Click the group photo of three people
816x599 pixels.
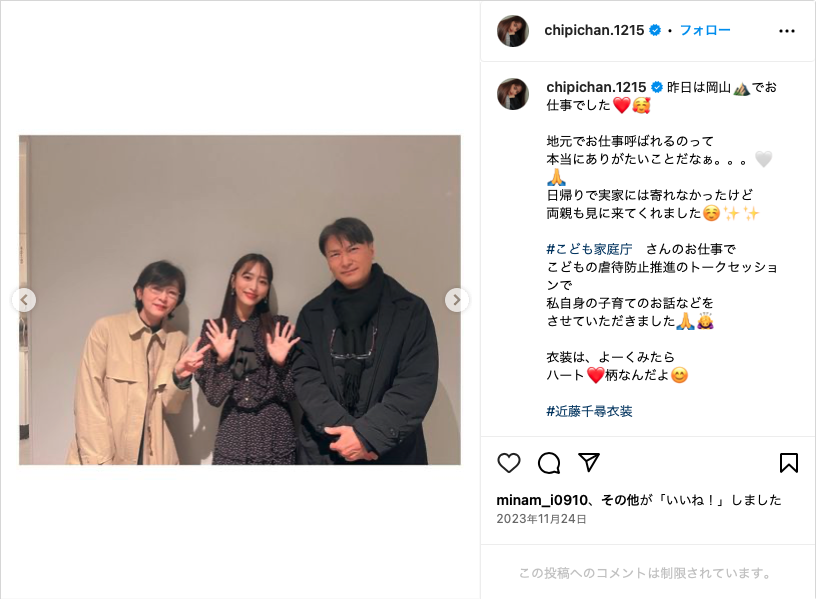click(240, 300)
